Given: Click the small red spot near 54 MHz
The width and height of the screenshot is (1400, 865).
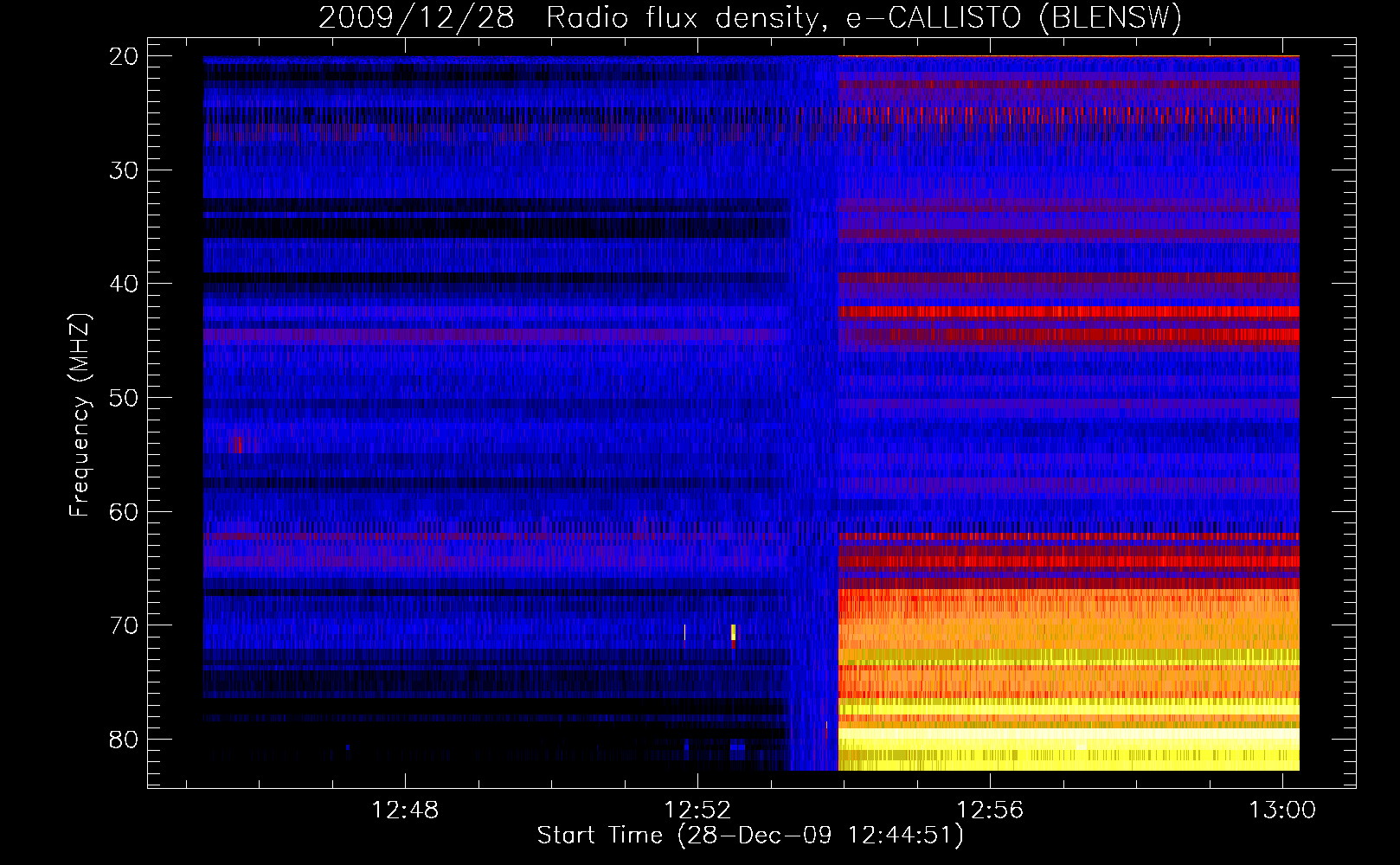Looking at the screenshot, I should click(x=238, y=445).
